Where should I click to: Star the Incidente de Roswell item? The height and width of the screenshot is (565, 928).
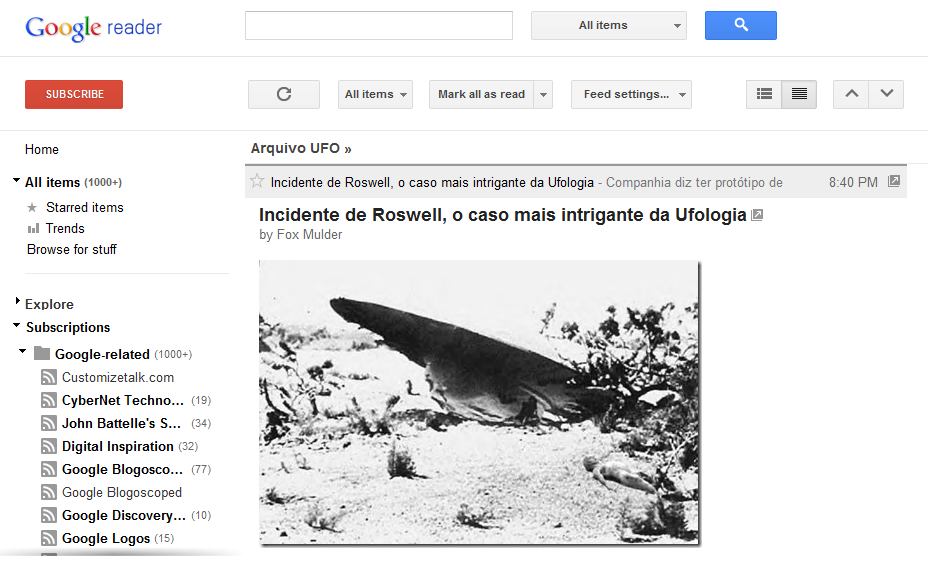(257, 181)
